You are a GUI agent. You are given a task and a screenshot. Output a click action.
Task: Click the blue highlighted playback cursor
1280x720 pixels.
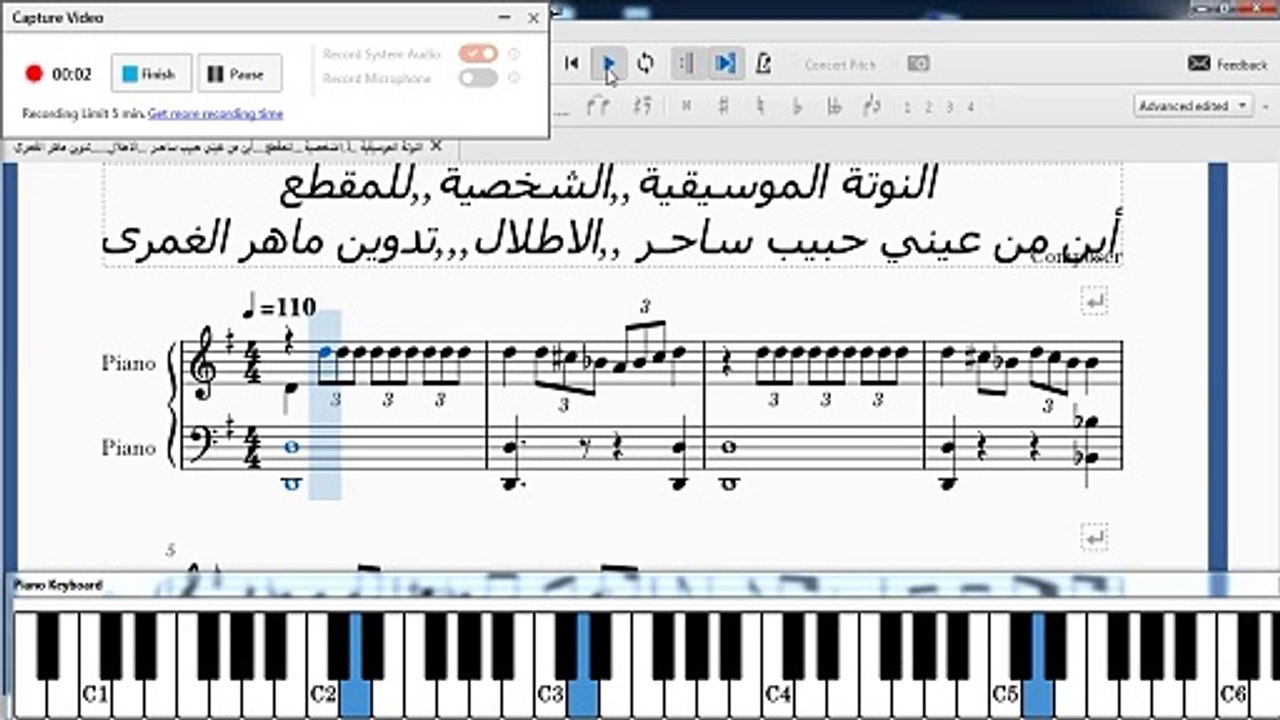point(325,404)
